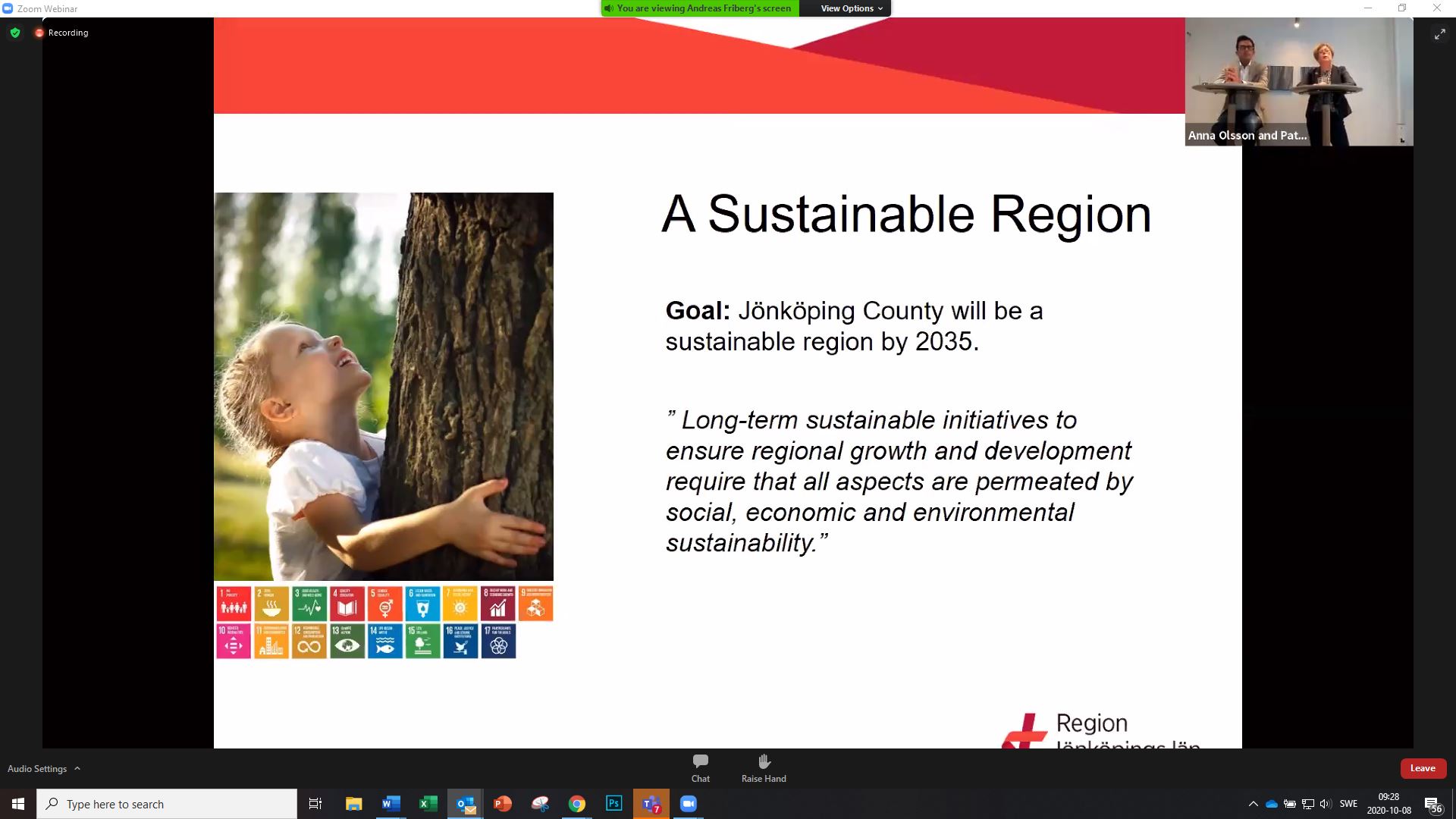Open the Windows notification center
Viewport: 1456px width, 819px height.
tap(1432, 804)
